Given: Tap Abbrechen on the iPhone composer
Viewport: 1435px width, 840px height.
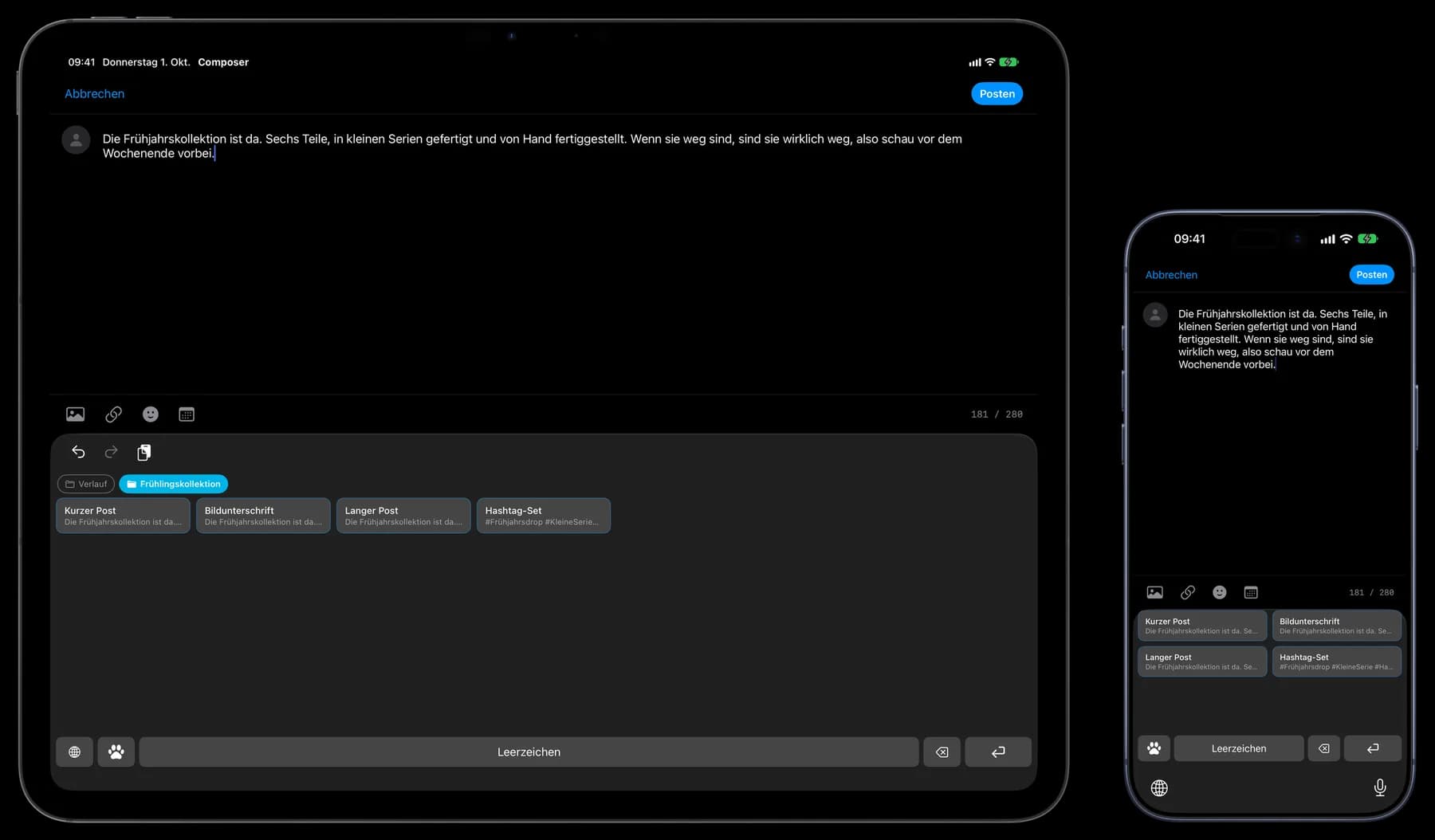Looking at the screenshot, I should 1171,275.
